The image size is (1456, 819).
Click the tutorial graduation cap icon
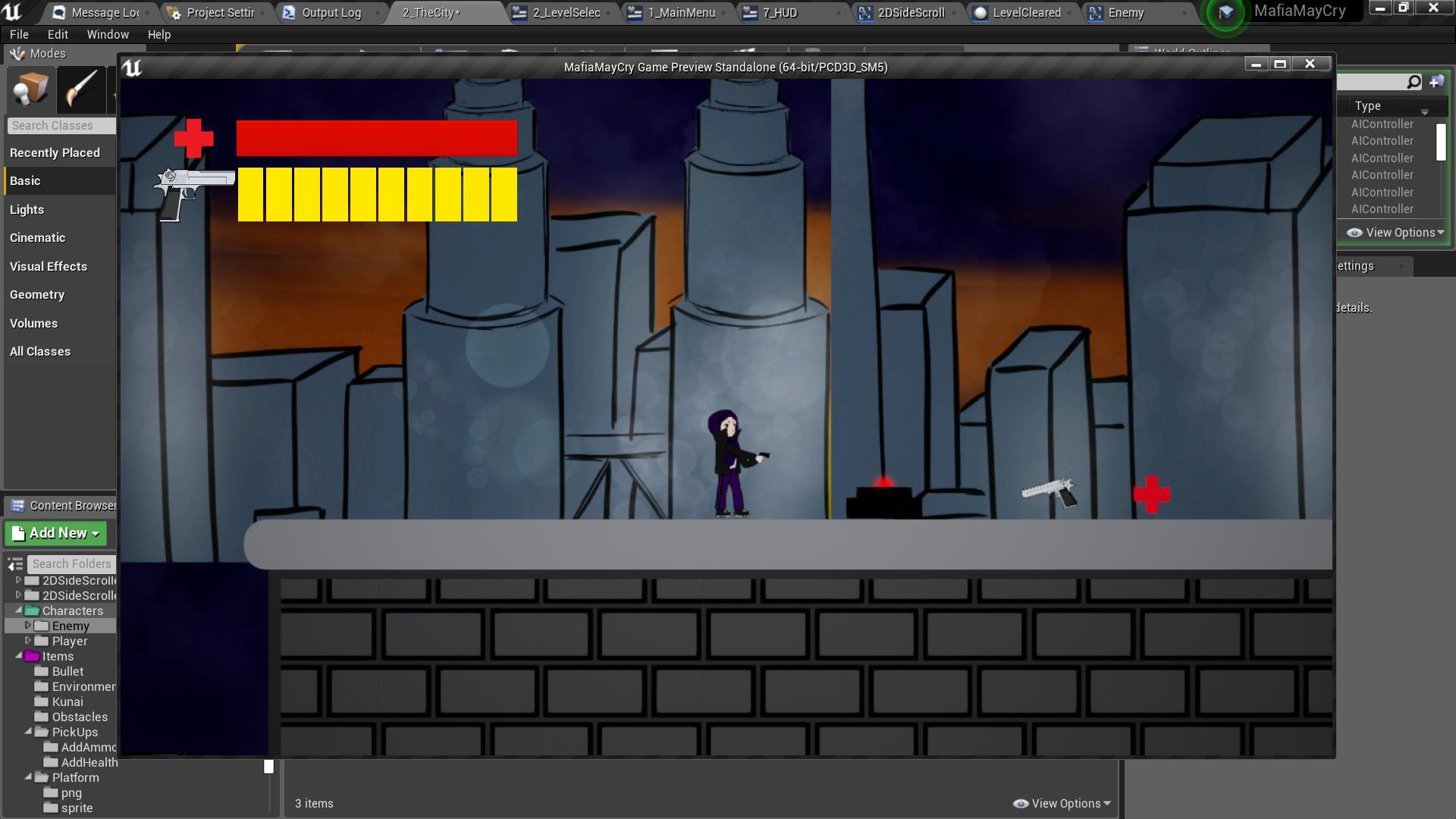1225,13
